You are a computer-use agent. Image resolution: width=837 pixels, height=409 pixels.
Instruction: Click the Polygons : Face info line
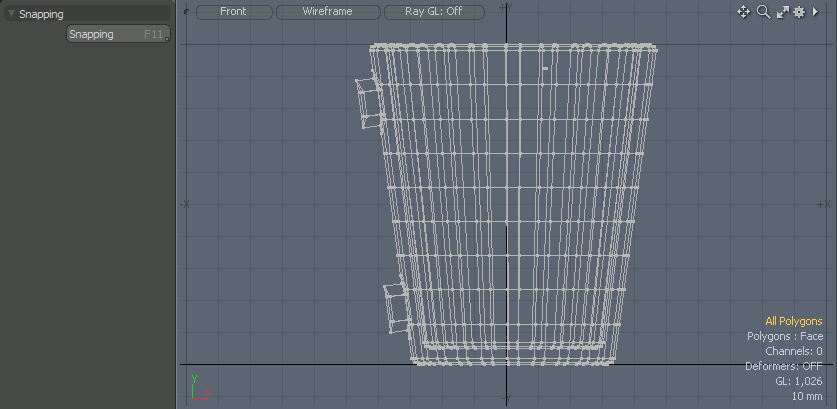pyautogui.click(x=785, y=337)
